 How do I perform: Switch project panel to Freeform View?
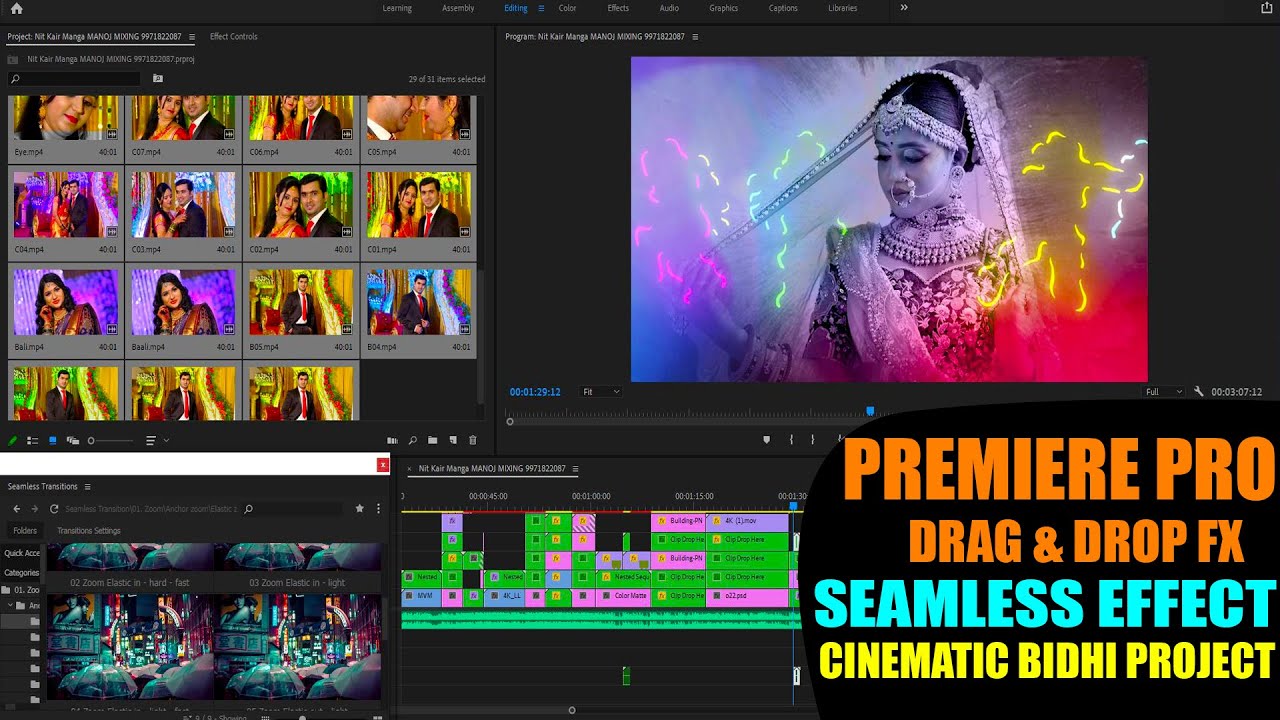pos(72,440)
